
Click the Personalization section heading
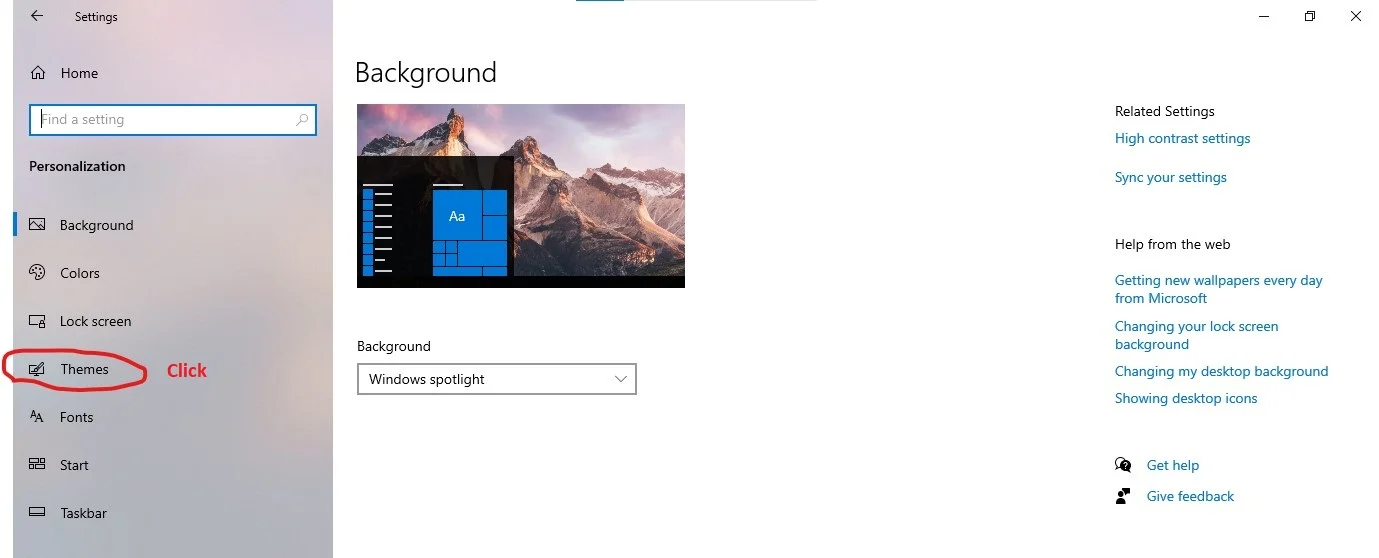pyautogui.click(x=77, y=166)
